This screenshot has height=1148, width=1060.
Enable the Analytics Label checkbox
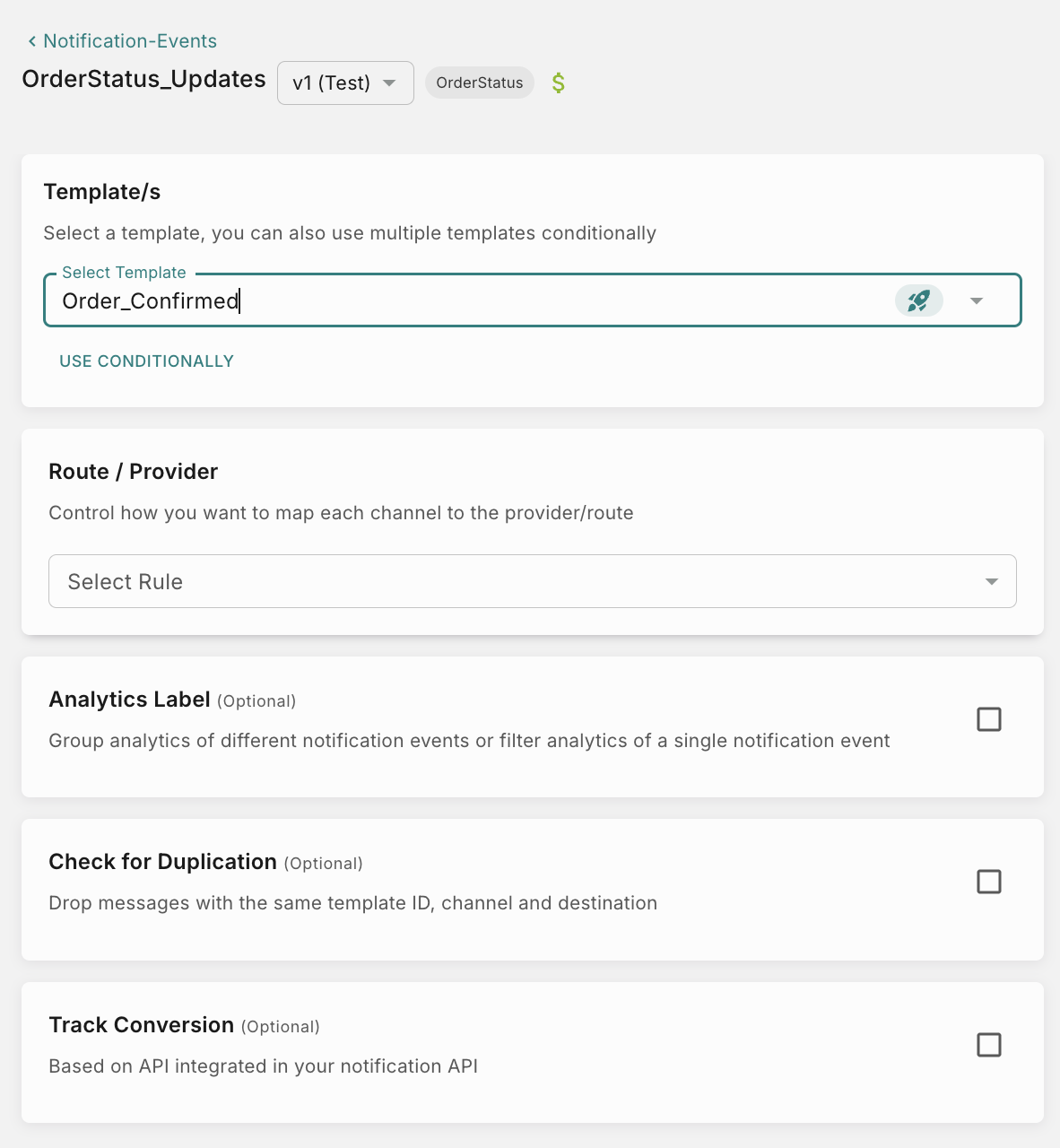988,719
